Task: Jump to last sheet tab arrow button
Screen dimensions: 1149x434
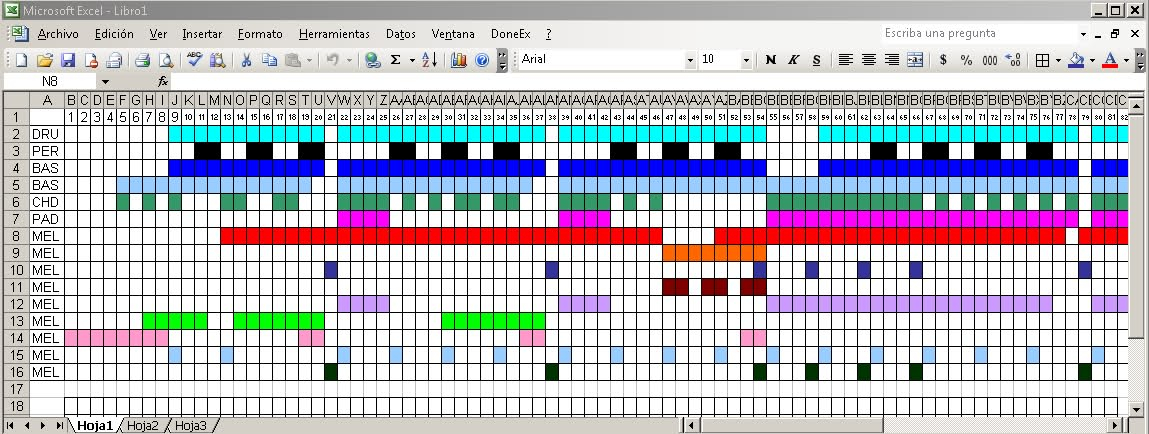Action: click(x=59, y=426)
